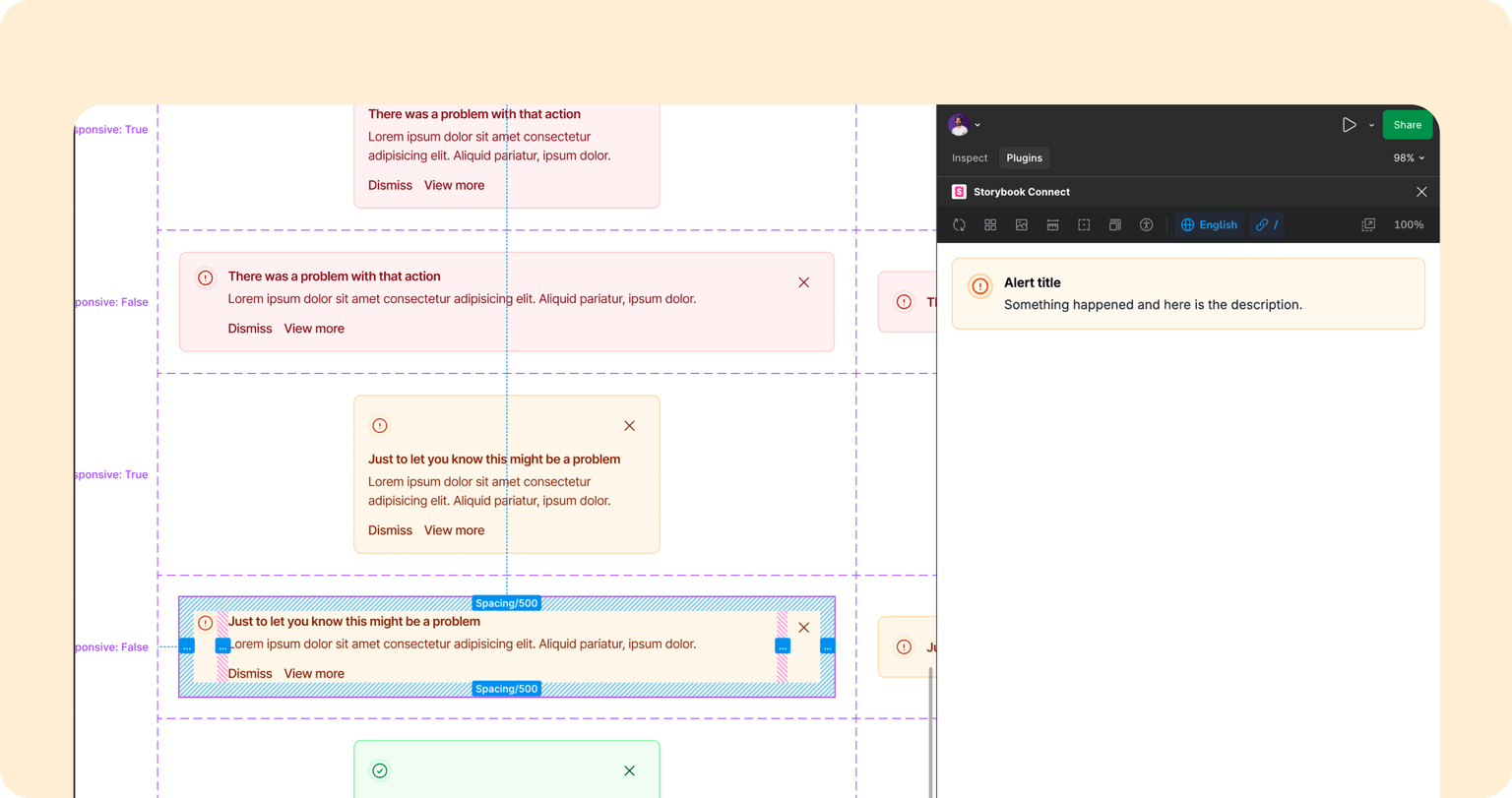Click the top 'Spacing/500' padding label

(x=507, y=603)
